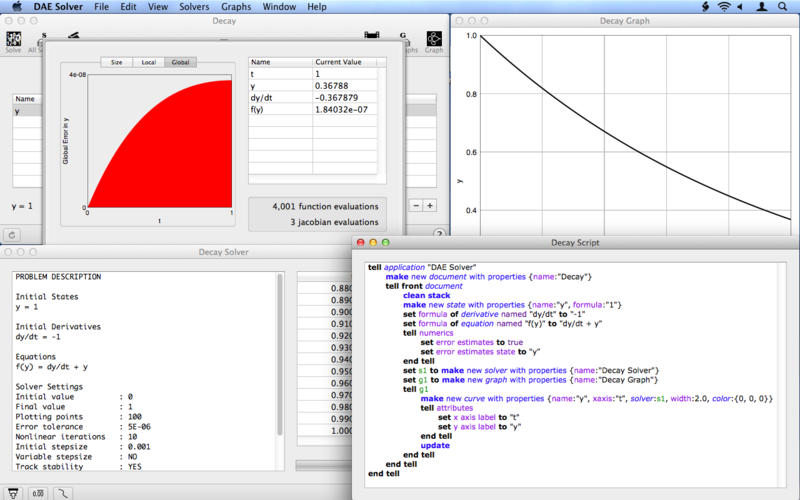Image resolution: width=800 pixels, height=500 pixels.
Task: Click the Solve toolbar icon in Decay window
Action: click(x=14, y=40)
